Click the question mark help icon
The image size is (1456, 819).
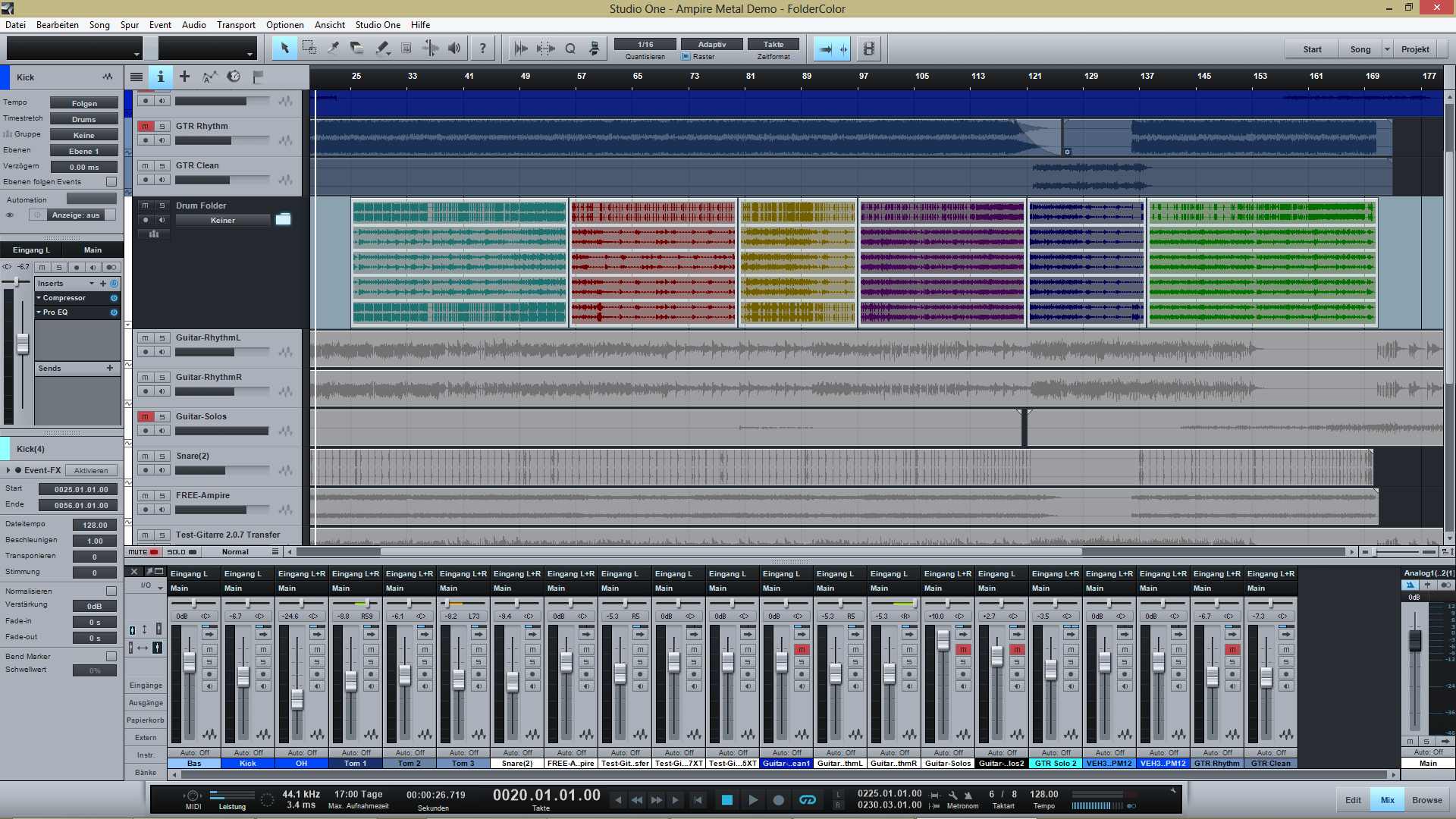pos(482,49)
